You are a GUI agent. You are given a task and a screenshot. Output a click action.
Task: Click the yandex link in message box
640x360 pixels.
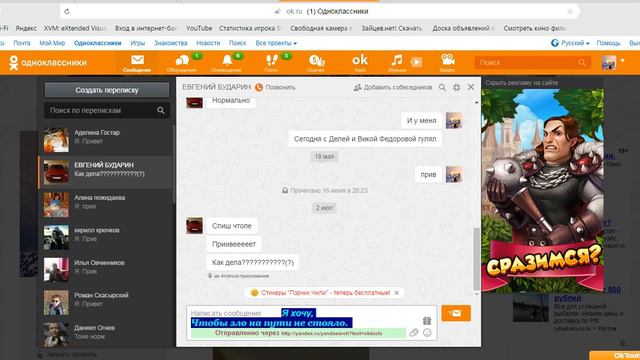click(331, 333)
